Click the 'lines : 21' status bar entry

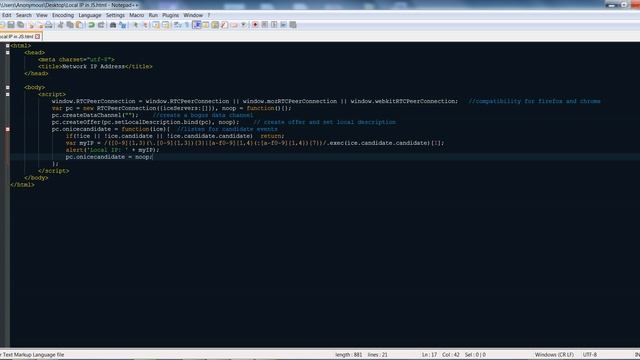click(x=377, y=355)
